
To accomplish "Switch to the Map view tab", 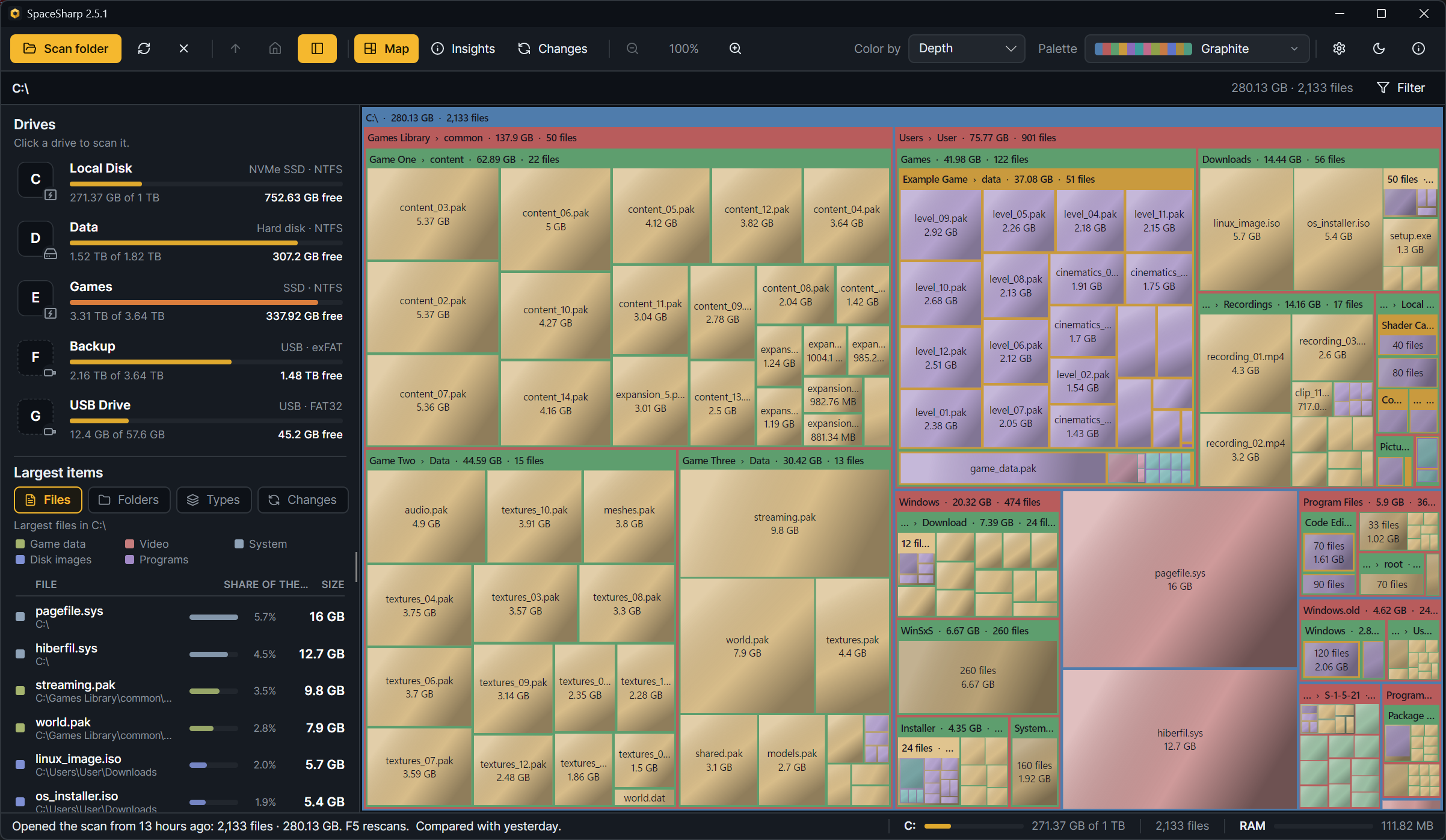I will pyautogui.click(x=386, y=49).
